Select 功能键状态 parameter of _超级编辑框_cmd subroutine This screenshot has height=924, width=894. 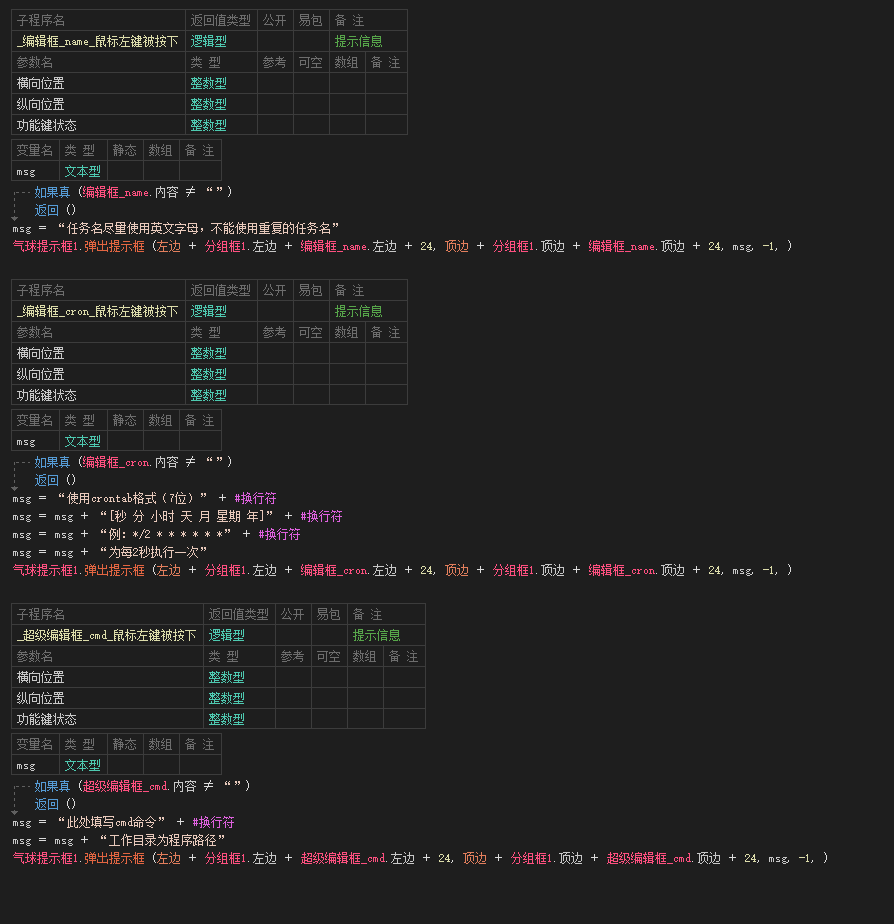pos(46,719)
